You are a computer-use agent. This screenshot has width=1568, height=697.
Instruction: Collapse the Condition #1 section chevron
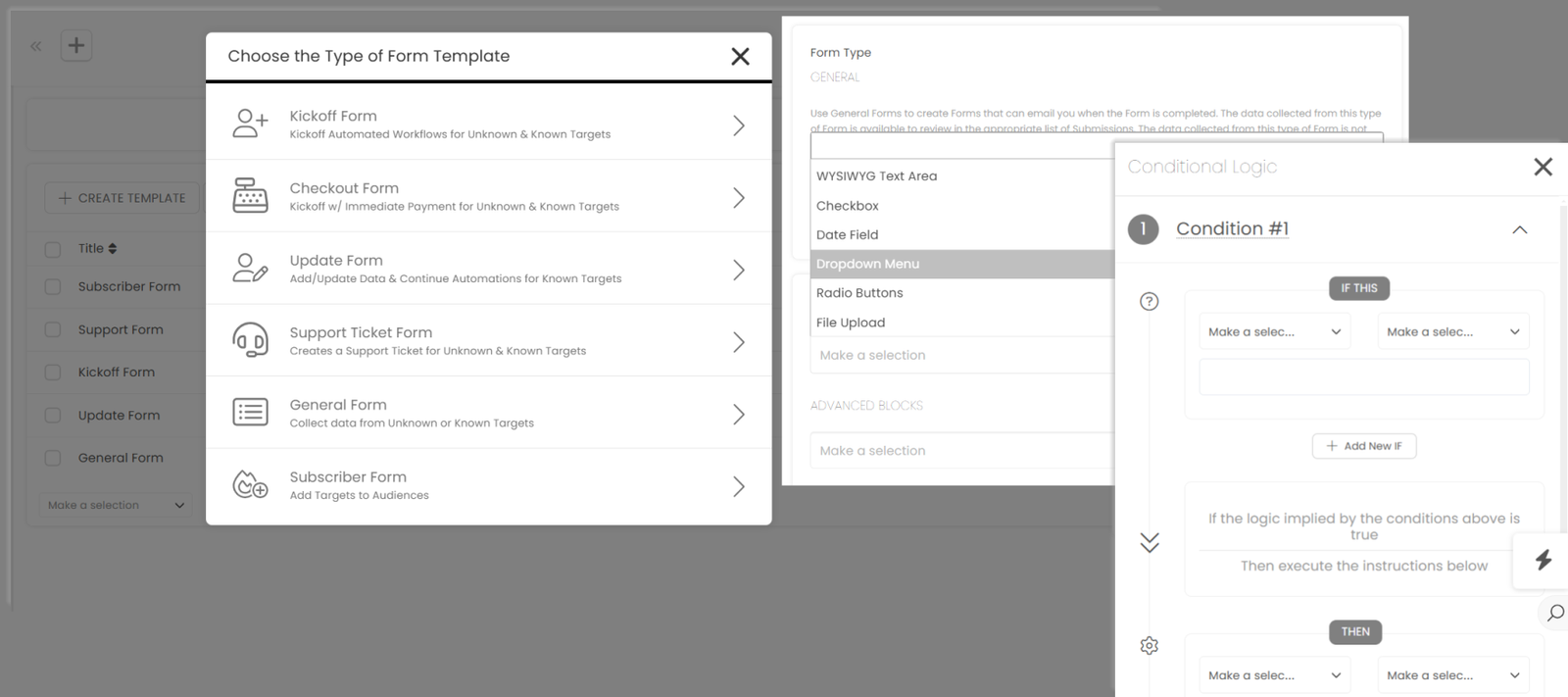click(1519, 229)
